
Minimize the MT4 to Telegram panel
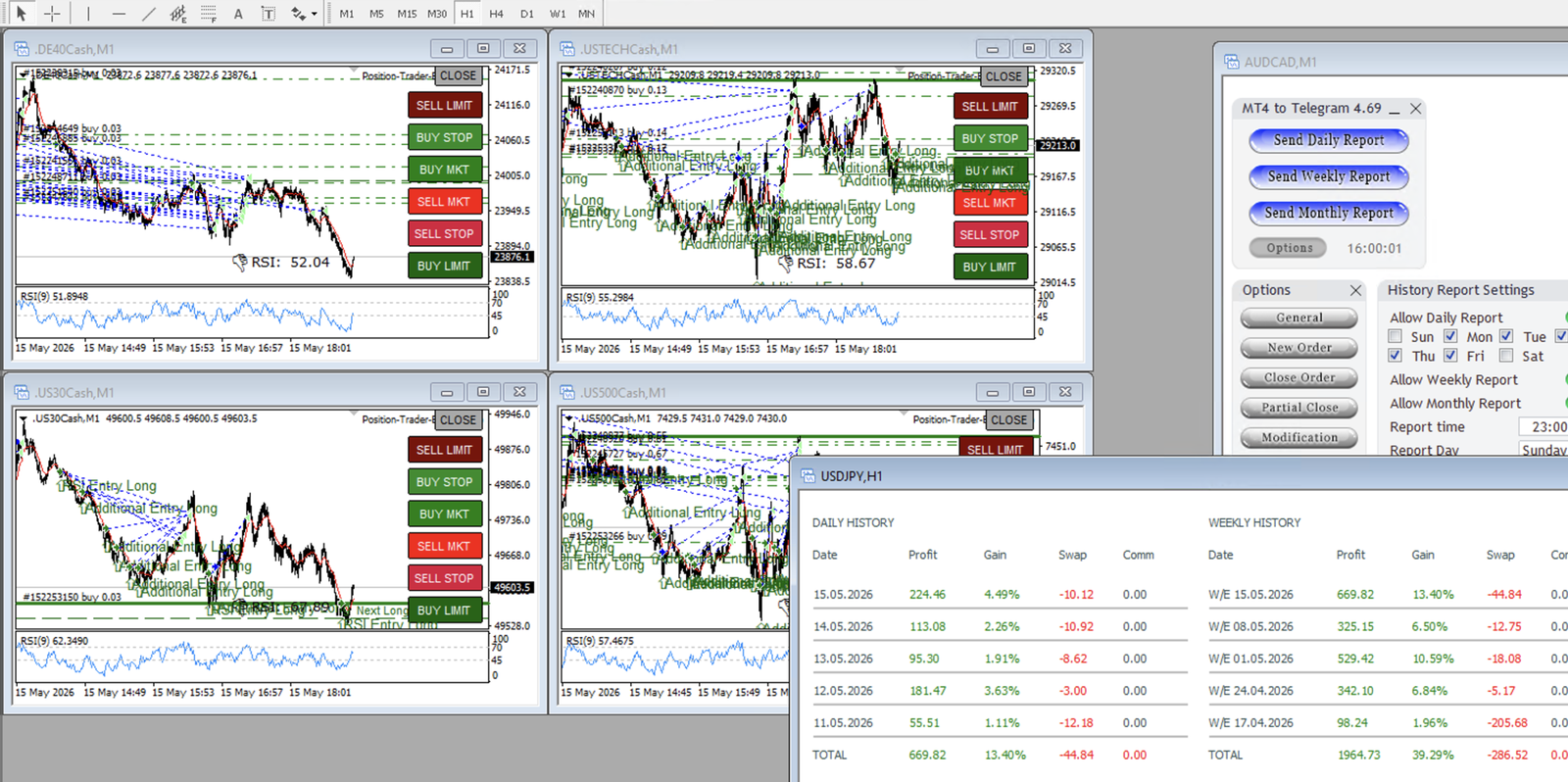(1395, 110)
